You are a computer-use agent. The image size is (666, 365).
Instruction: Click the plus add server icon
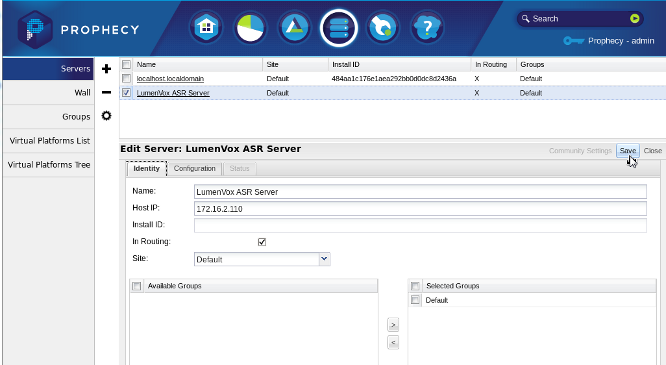(106, 69)
